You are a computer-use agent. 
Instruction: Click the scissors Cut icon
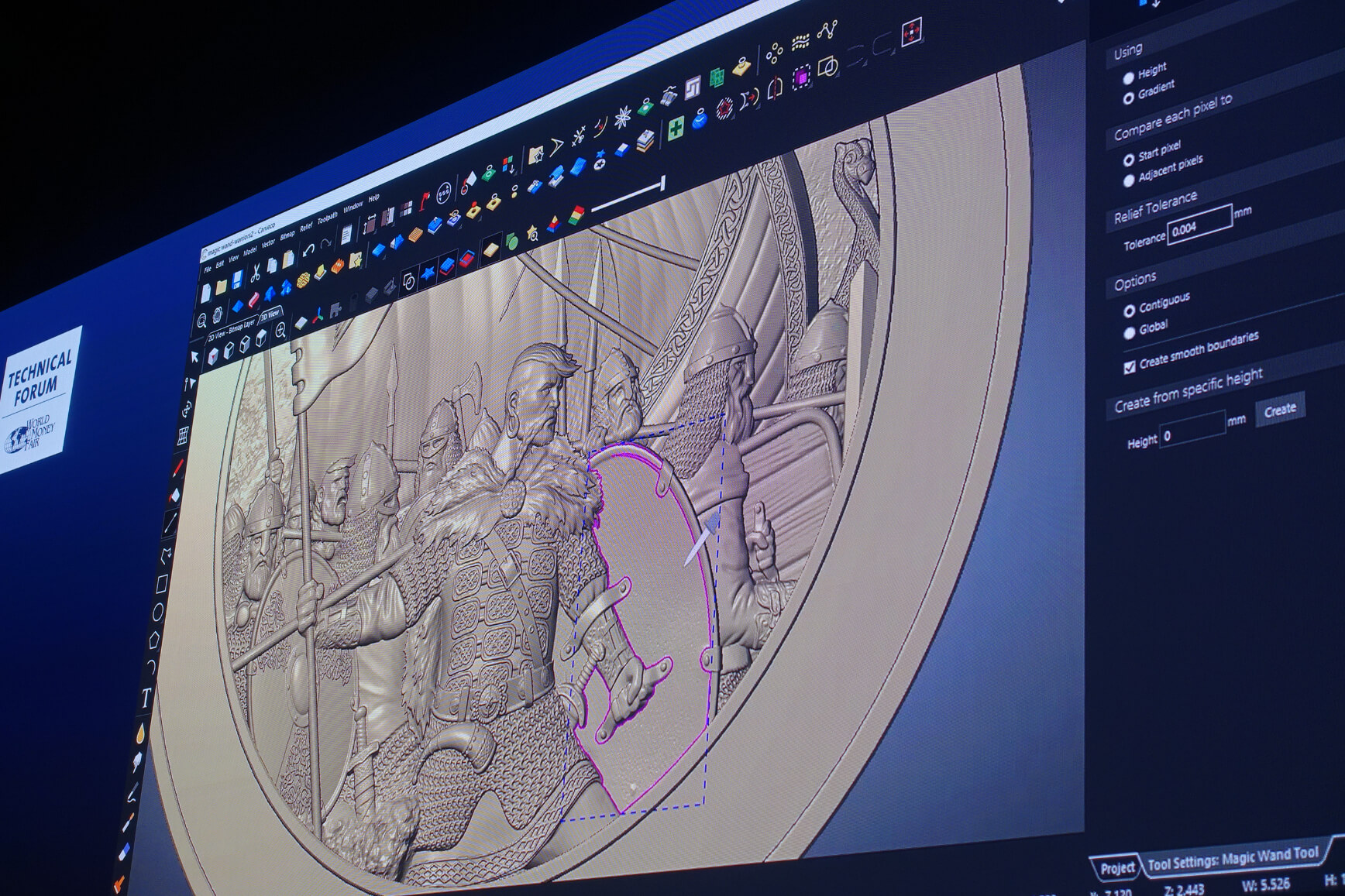254,272
